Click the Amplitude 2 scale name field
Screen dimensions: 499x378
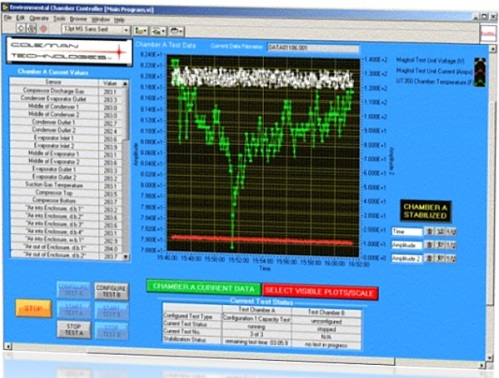[407, 258]
